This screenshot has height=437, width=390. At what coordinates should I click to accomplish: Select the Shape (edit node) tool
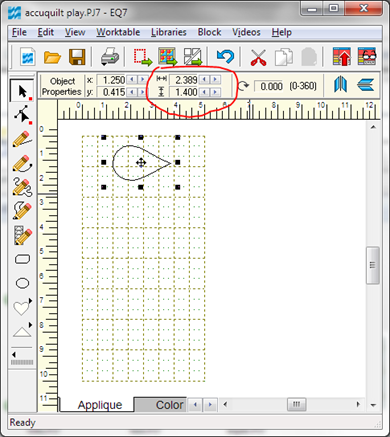click(22, 115)
